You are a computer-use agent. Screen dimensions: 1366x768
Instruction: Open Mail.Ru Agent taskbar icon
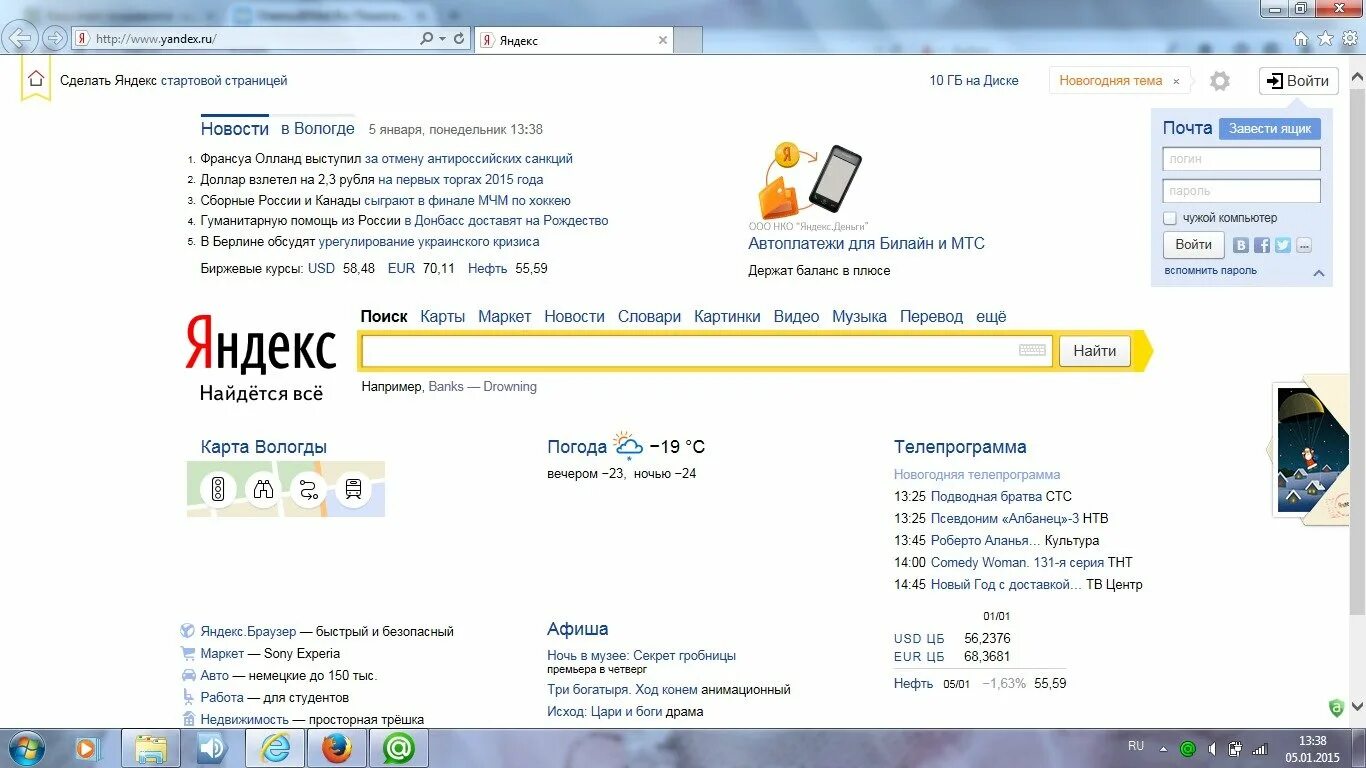pyautogui.click(x=399, y=748)
